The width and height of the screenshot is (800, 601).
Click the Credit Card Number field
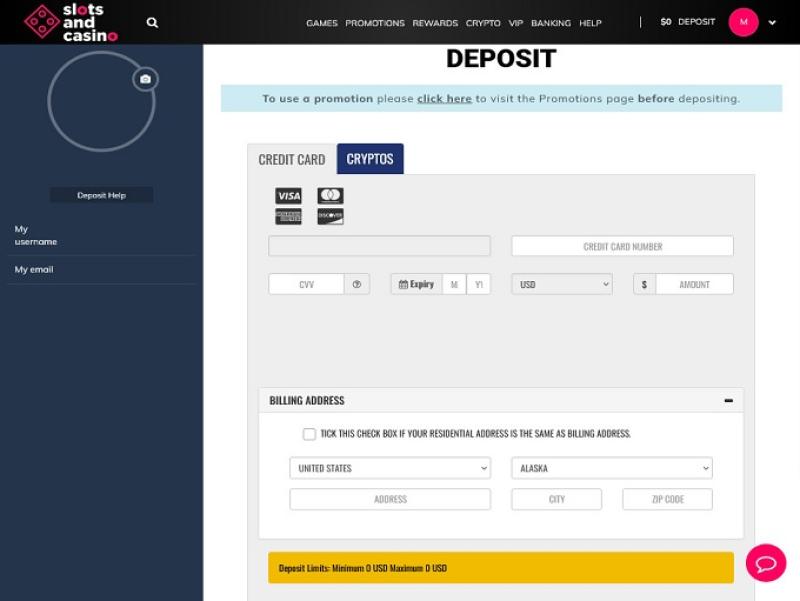point(622,246)
